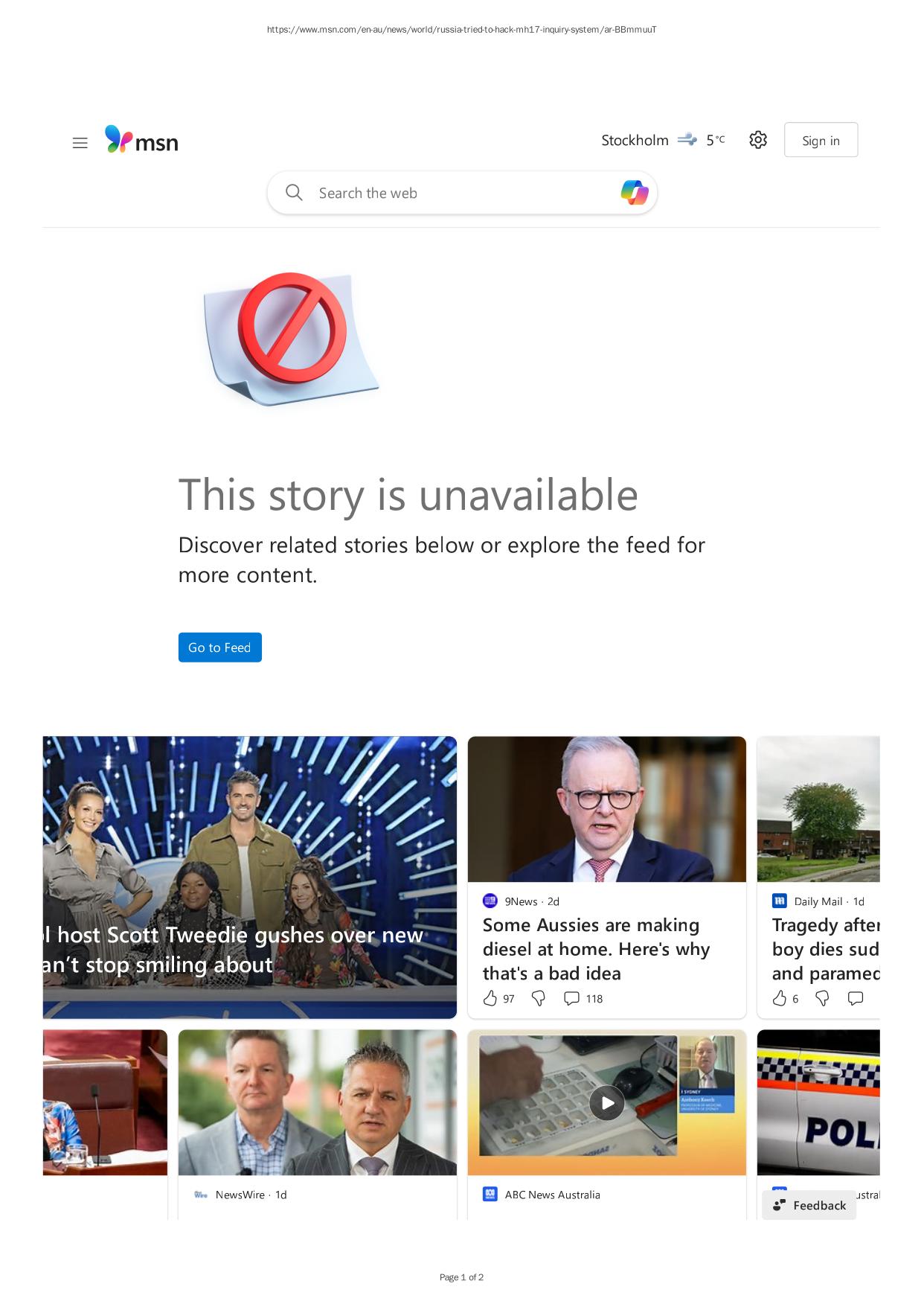Screen dimensions: 924x1307
Task: Open settings via the gear icon
Action: (x=757, y=140)
